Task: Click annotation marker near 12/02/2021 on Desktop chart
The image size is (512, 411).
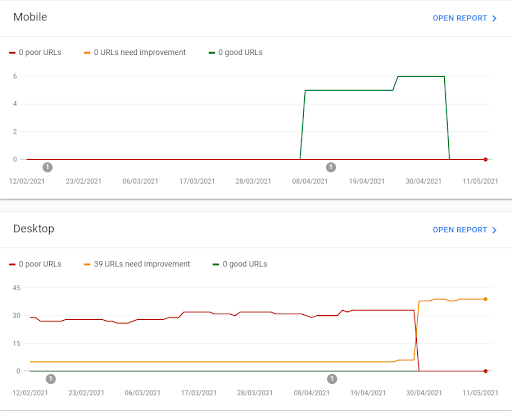Action: (51, 379)
